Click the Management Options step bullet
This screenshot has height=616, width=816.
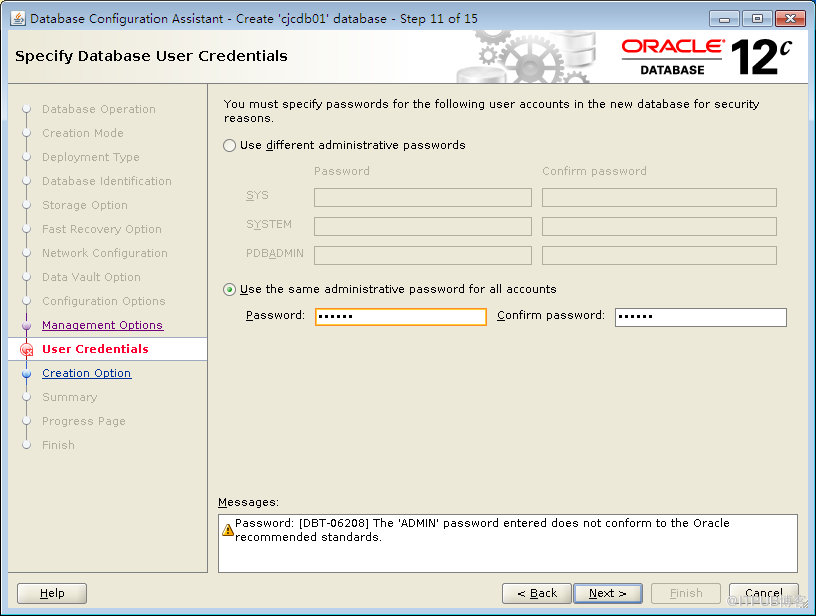[x=27, y=326]
